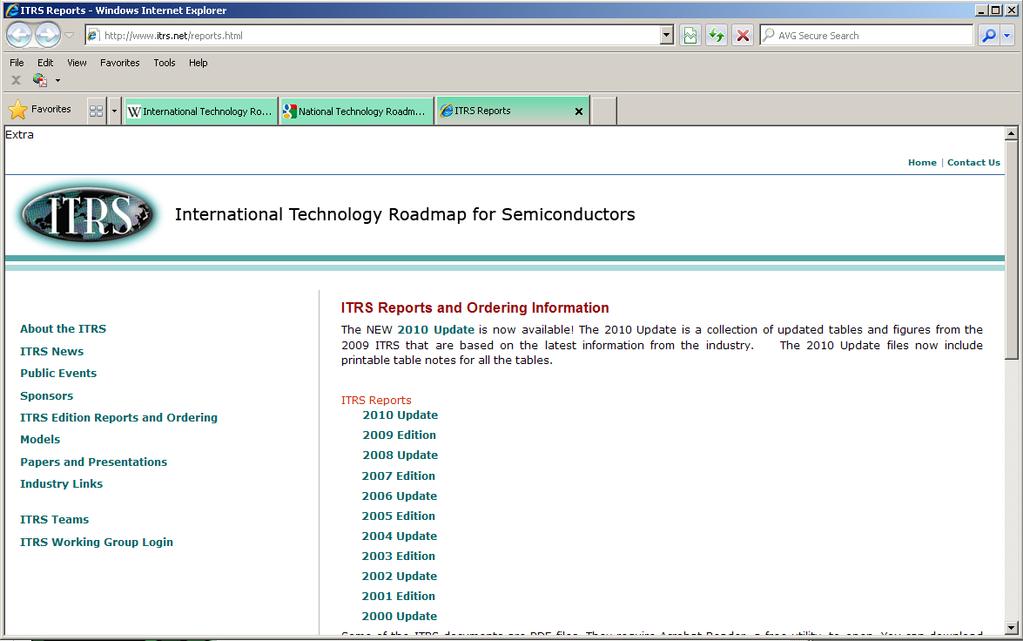This screenshot has width=1023, height=641.
Task: Open the 2005 Edition report
Action: (399, 516)
